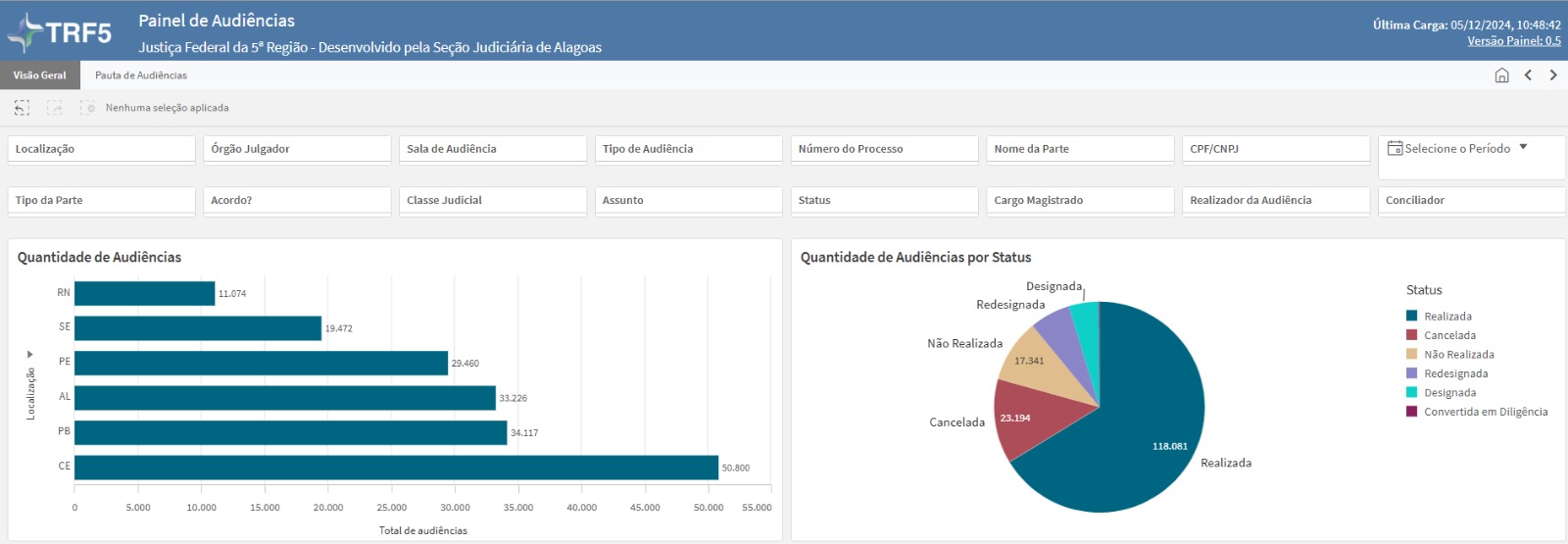Go to the next sheet with the right arrow
Screen dimensions: 1568x544
[x=1553, y=75]
